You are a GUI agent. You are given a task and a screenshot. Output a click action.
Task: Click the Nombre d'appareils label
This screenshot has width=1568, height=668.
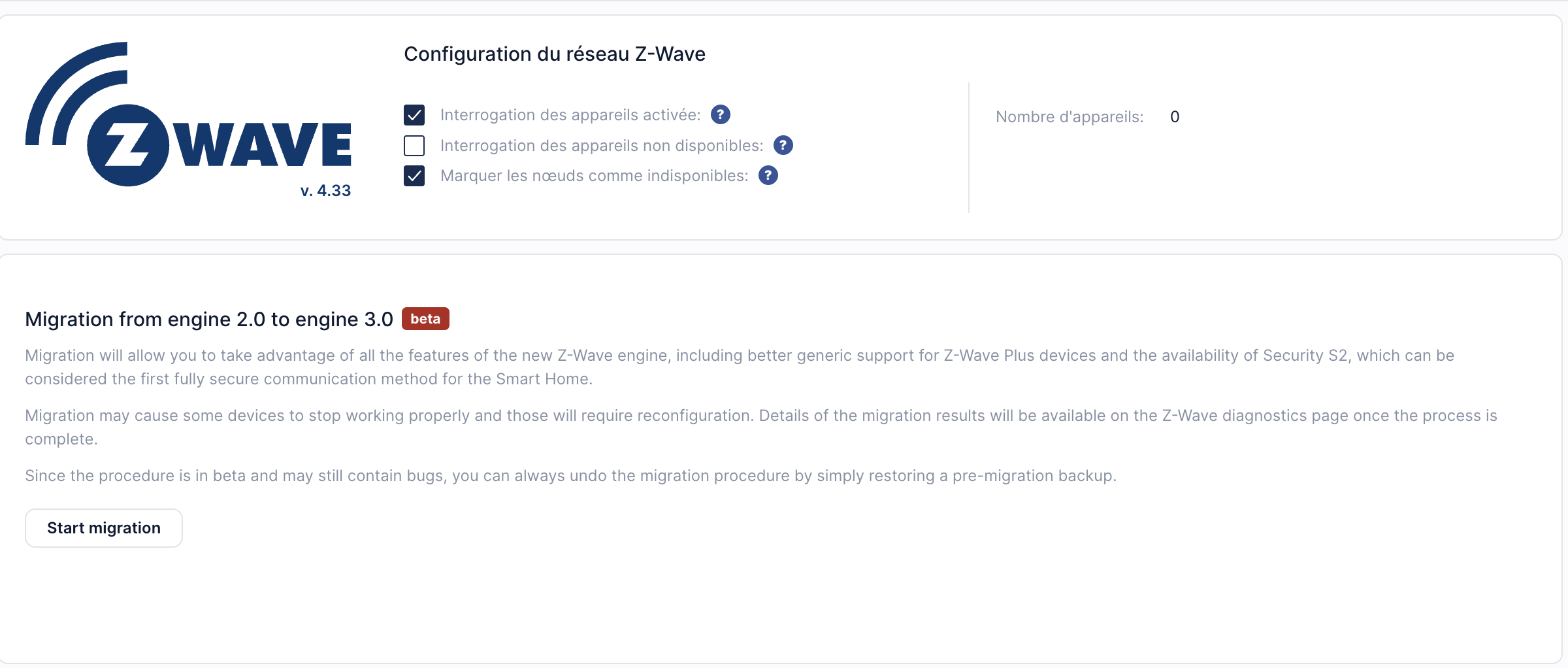click(x=1069, y=117)
